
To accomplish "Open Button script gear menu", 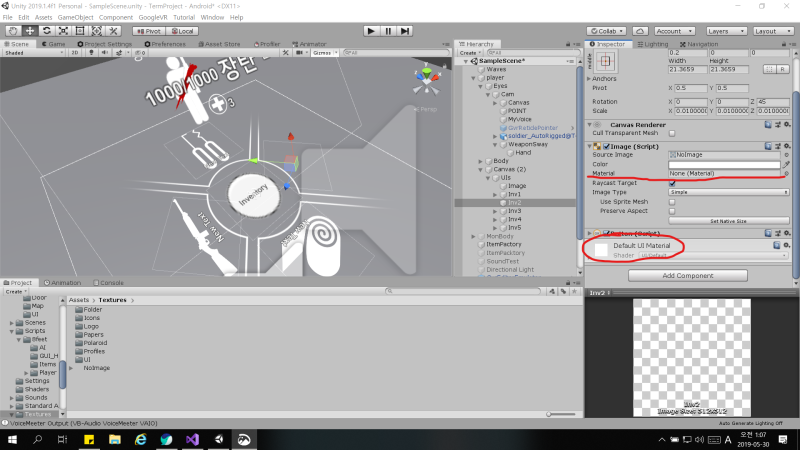I will coord(787,233).
